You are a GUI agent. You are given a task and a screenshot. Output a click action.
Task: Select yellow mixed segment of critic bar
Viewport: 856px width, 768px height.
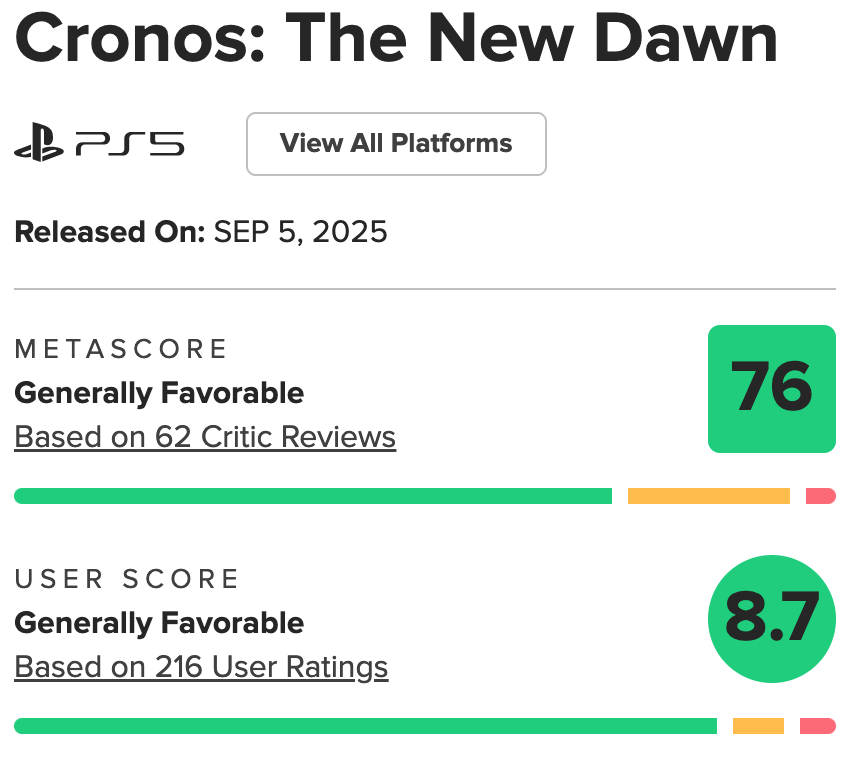click(x=709, y=496)
